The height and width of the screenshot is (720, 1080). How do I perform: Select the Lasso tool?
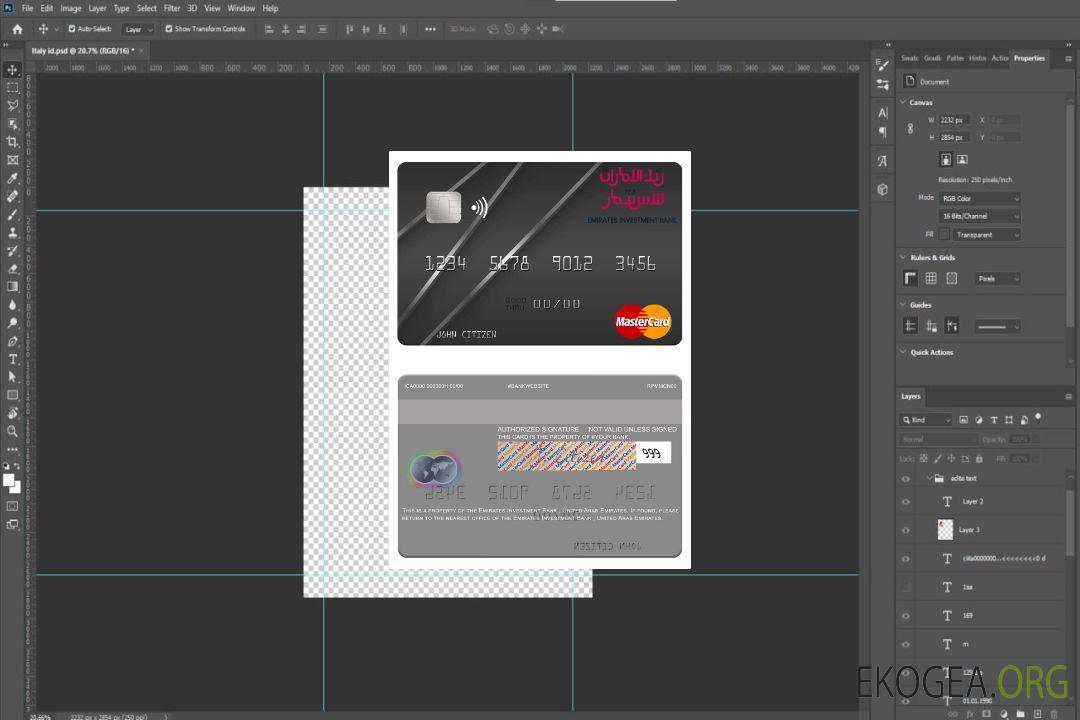point(12,105)
